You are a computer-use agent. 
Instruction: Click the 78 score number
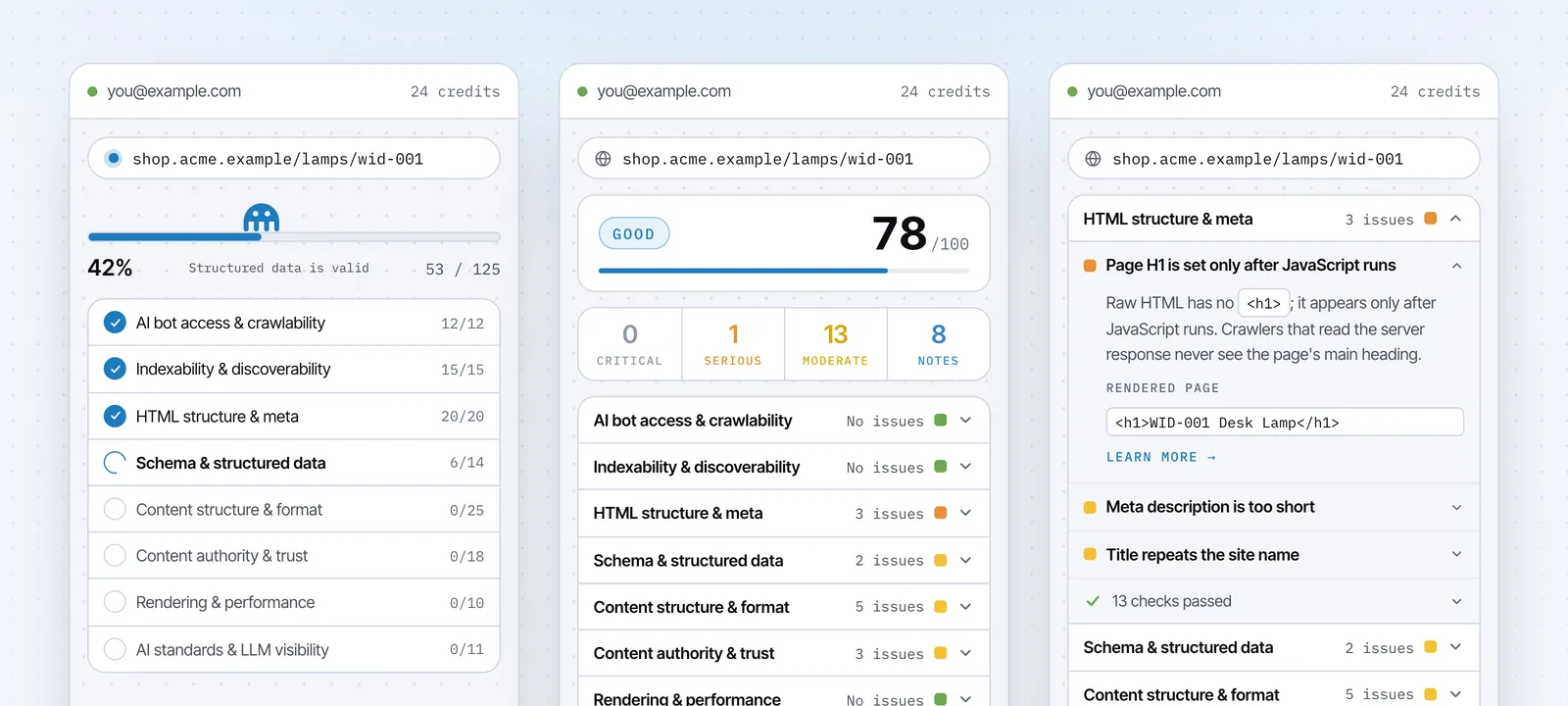(x=900, y=233)
